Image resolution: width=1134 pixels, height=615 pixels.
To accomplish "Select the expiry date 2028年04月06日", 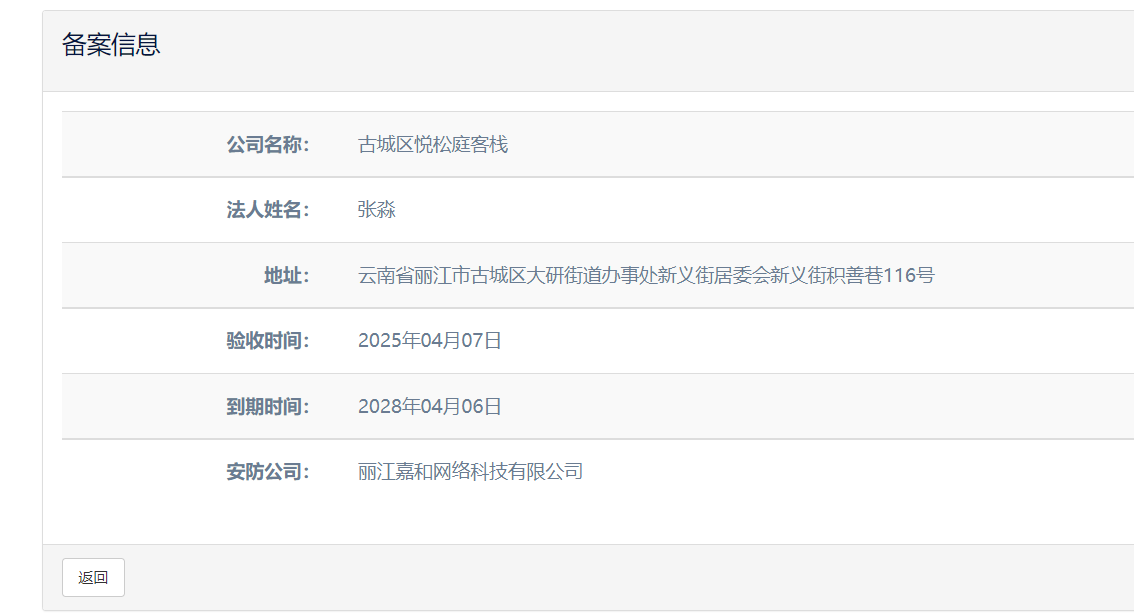I will (x=430, y=407).
